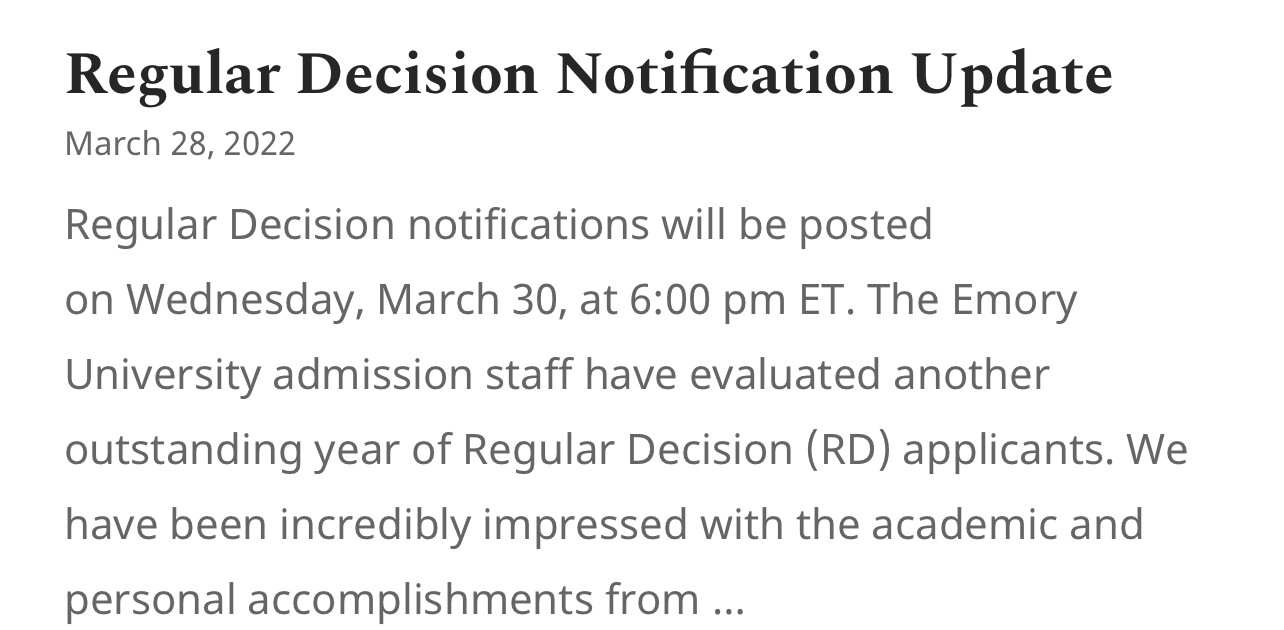Select the trailing ellipsis after "accomplishments from"
The image size is (1284, 630).
click(x=729, y=602)
